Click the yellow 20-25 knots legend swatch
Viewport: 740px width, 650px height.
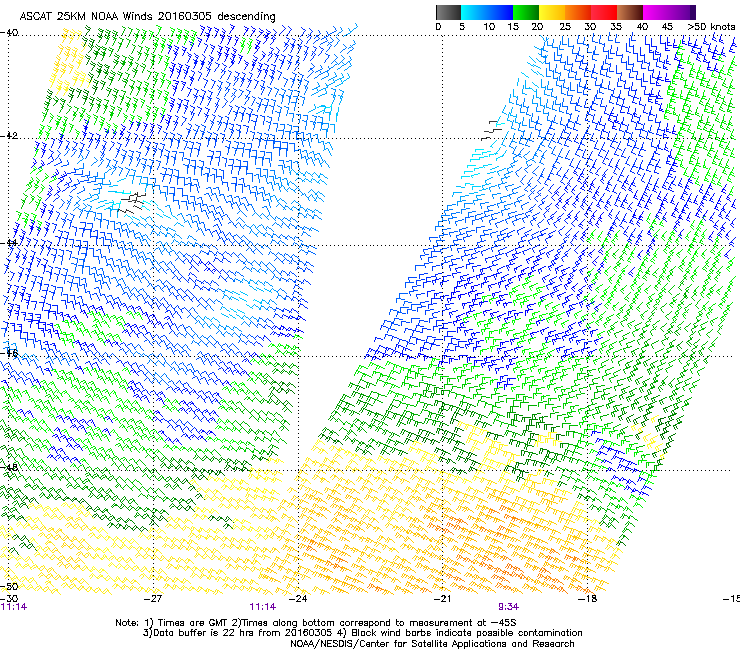pyautogui.click(x=552, y=12)
